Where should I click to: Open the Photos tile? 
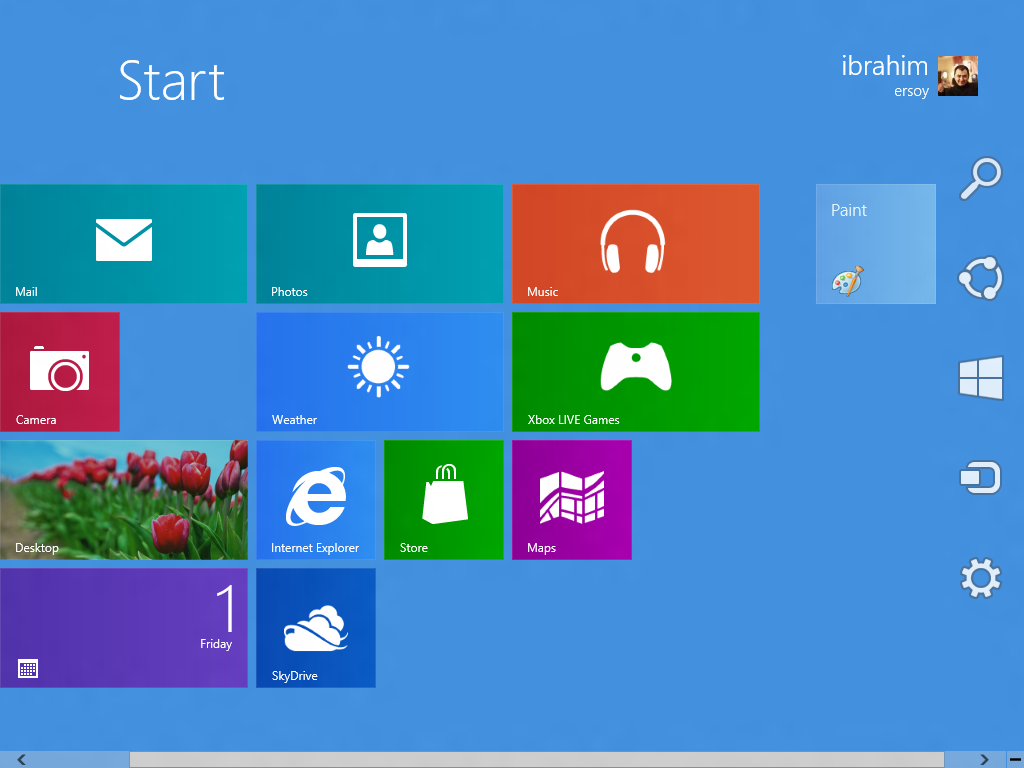click(x=379, y=244)
